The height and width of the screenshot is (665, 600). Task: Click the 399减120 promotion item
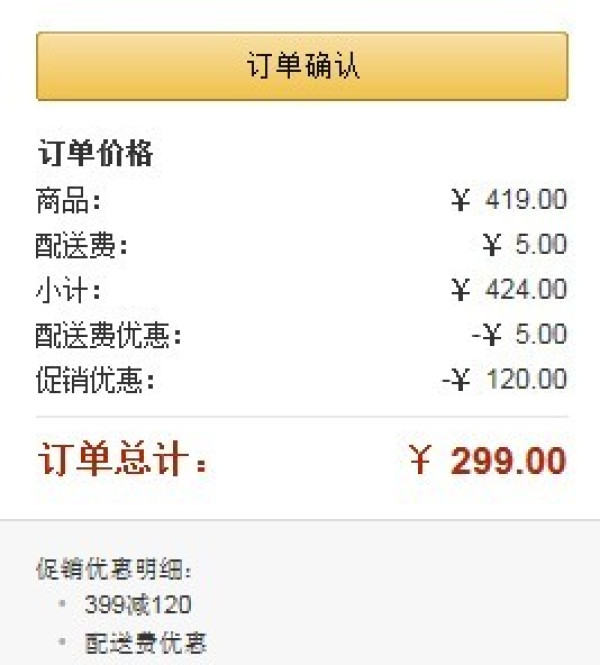tap(138, 604)
